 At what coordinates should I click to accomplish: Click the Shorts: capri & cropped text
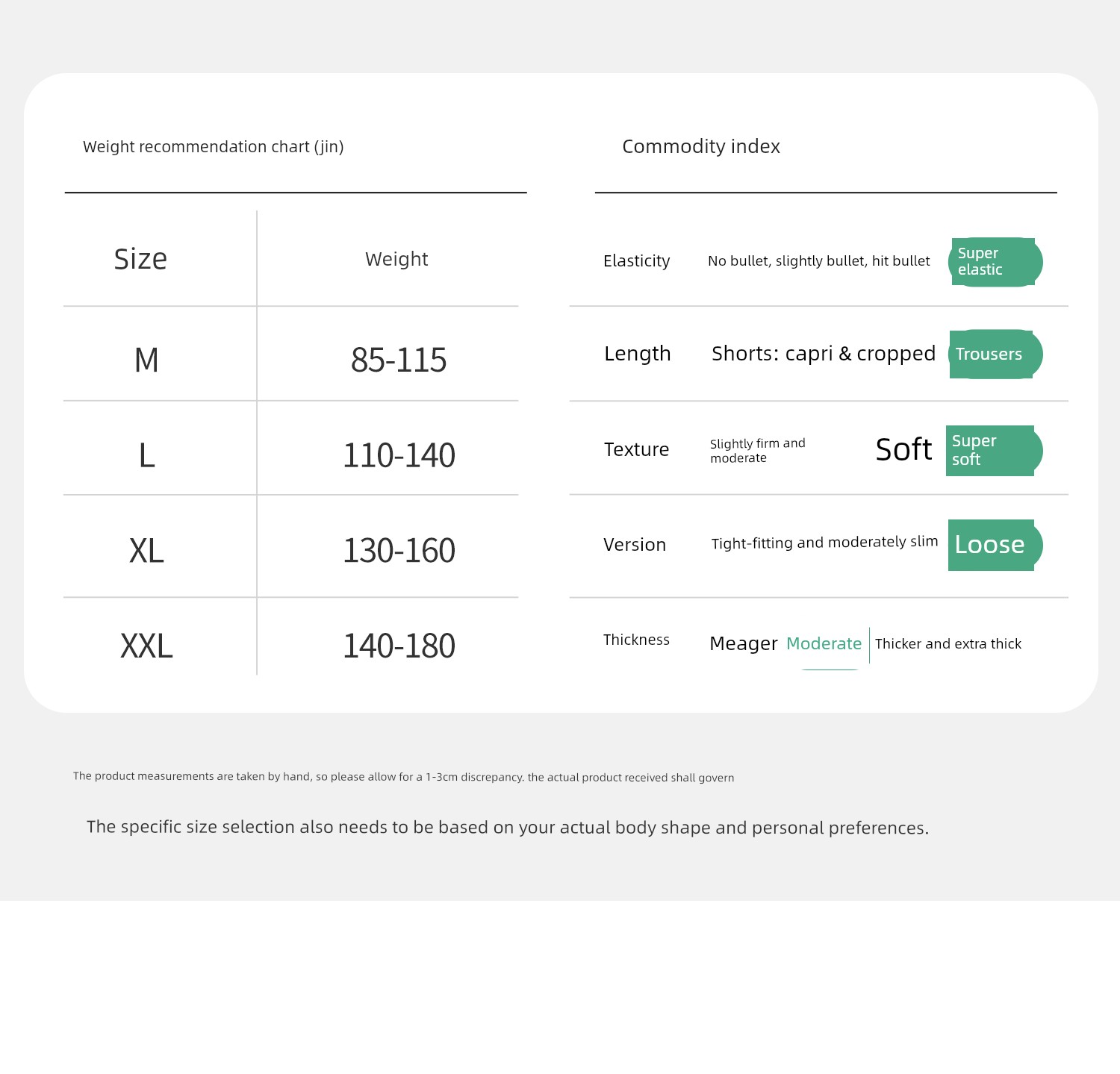[x=824, y=354]
